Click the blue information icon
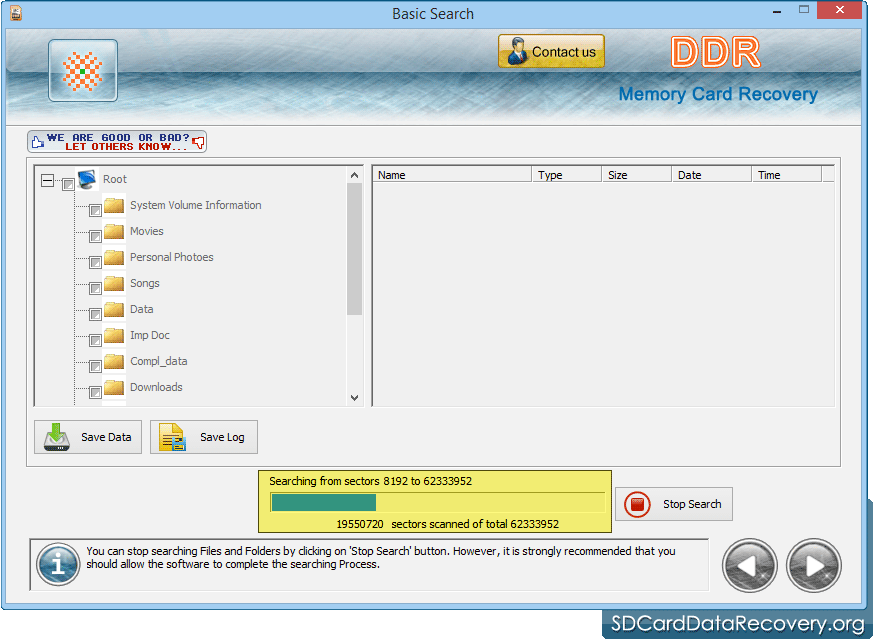 58,564
